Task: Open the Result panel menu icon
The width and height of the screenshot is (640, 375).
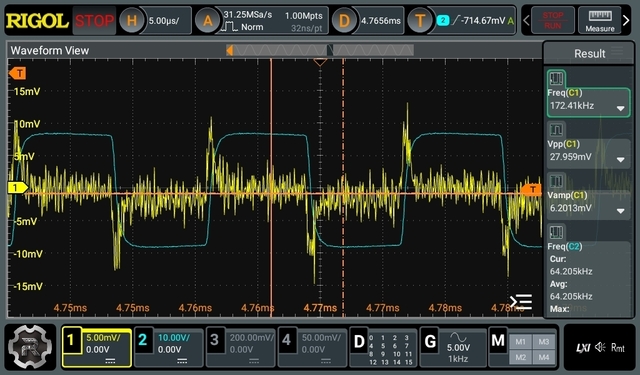Action: [x=617, y=51]
